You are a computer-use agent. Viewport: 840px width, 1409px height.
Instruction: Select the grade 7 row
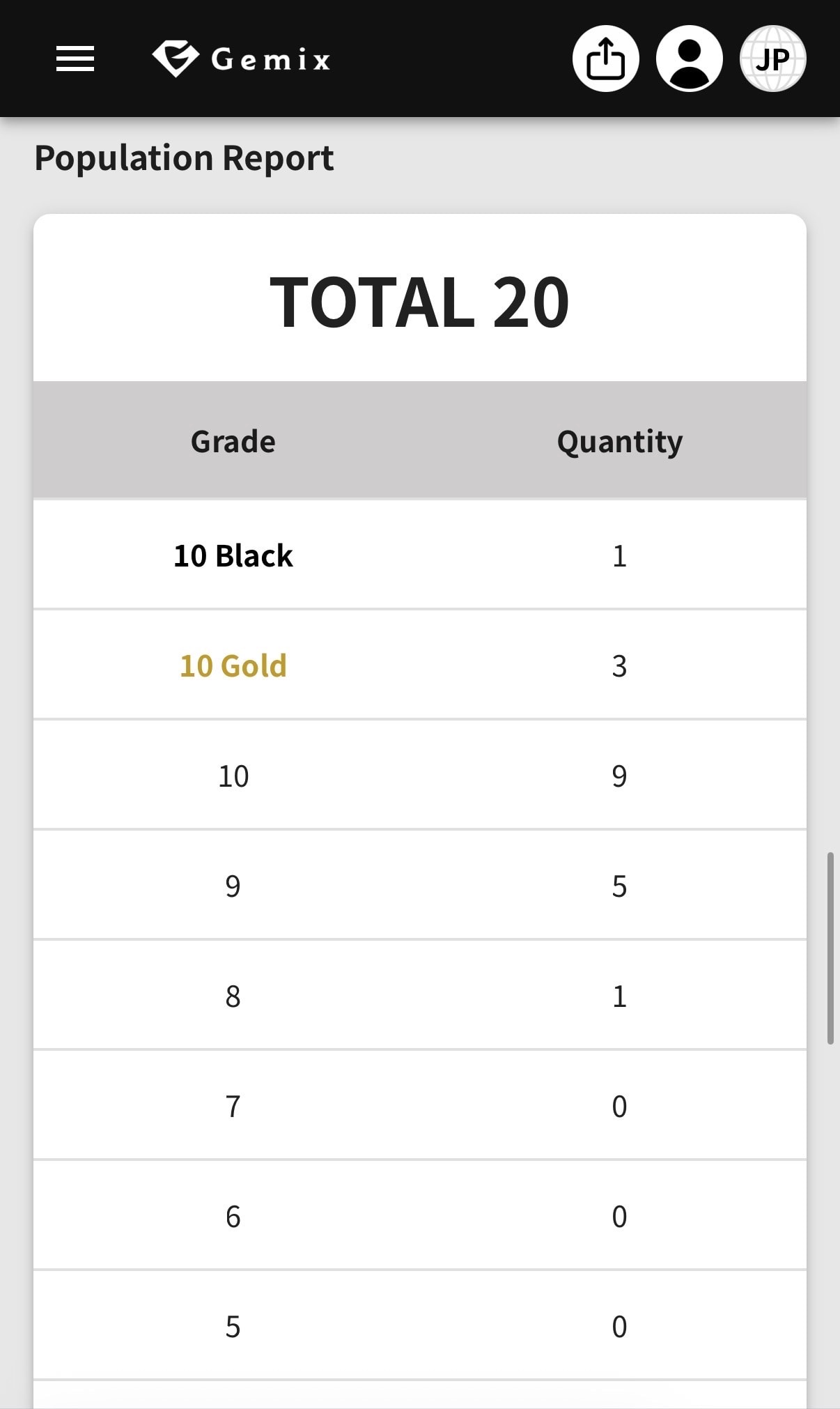(420, 1105)
